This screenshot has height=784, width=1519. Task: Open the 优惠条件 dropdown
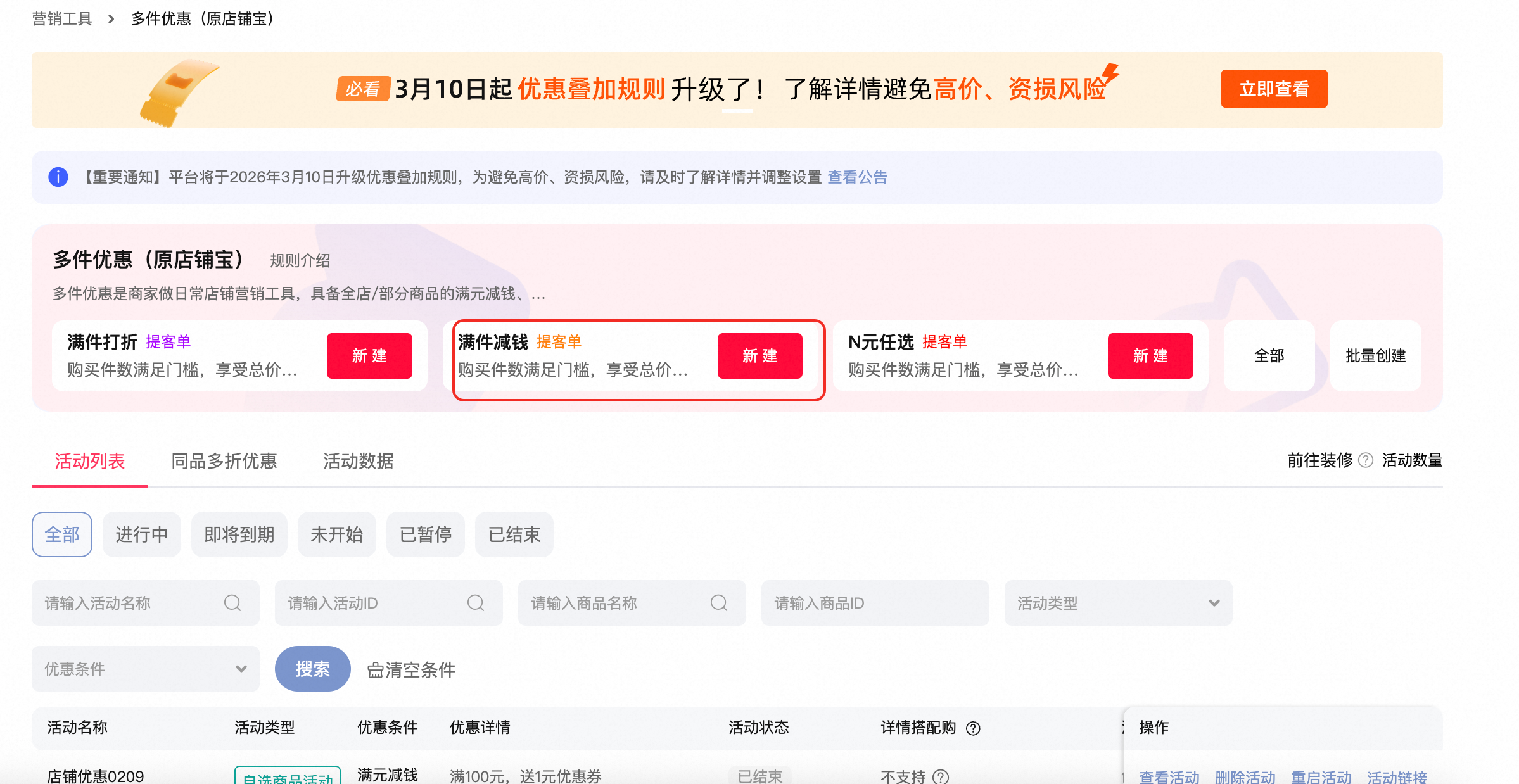[x=146, y=669]
